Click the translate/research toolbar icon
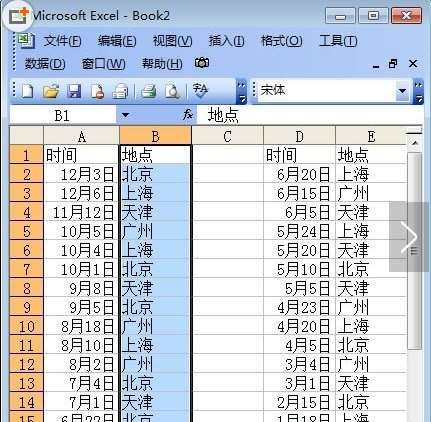Image resolution: width=431 pixels, height=422 pixels. coord(200,91)
